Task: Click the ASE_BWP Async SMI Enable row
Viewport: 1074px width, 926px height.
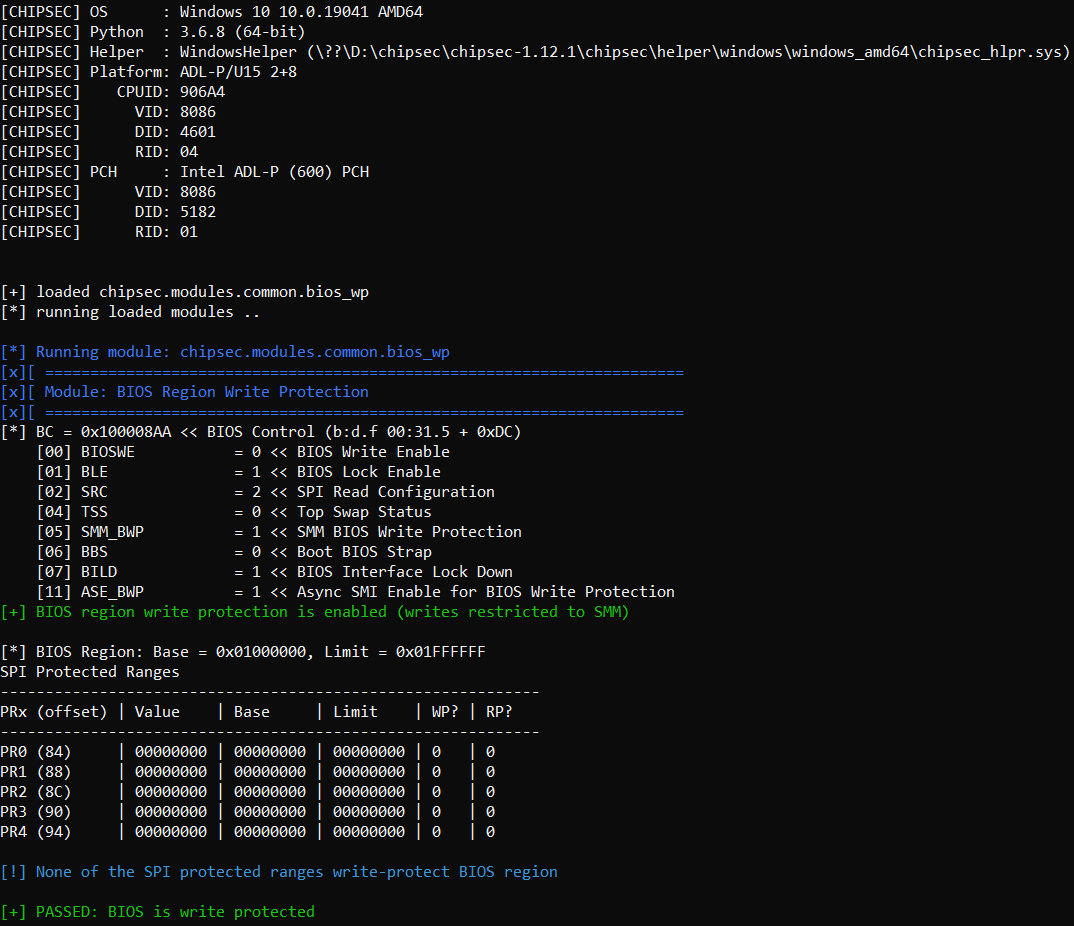Action: point(355,592)
